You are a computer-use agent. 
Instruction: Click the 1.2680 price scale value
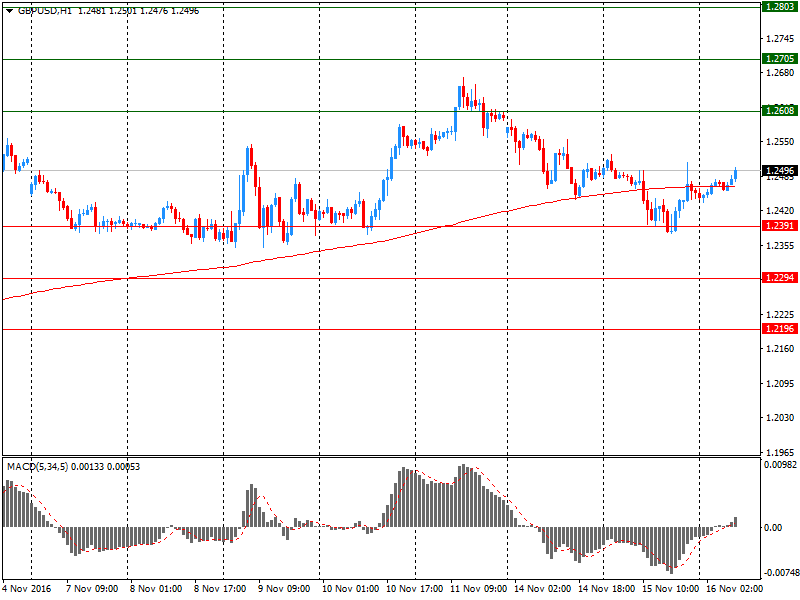coord(780,73)
